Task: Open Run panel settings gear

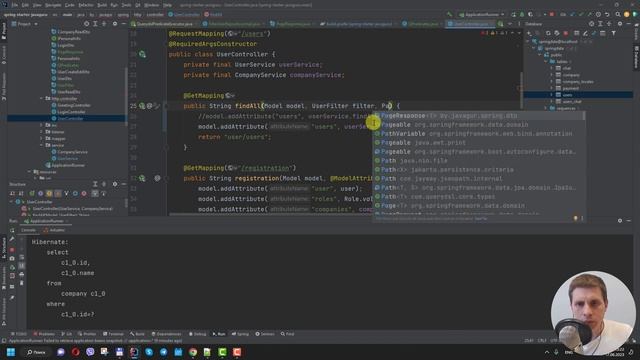Action: 620,221
